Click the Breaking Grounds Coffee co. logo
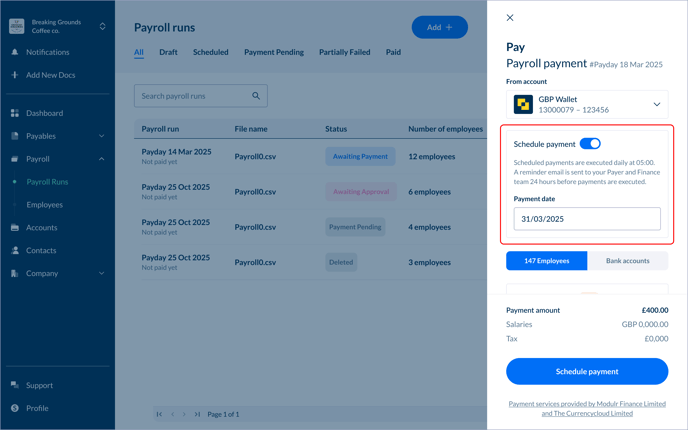 [x=17, y=26]
